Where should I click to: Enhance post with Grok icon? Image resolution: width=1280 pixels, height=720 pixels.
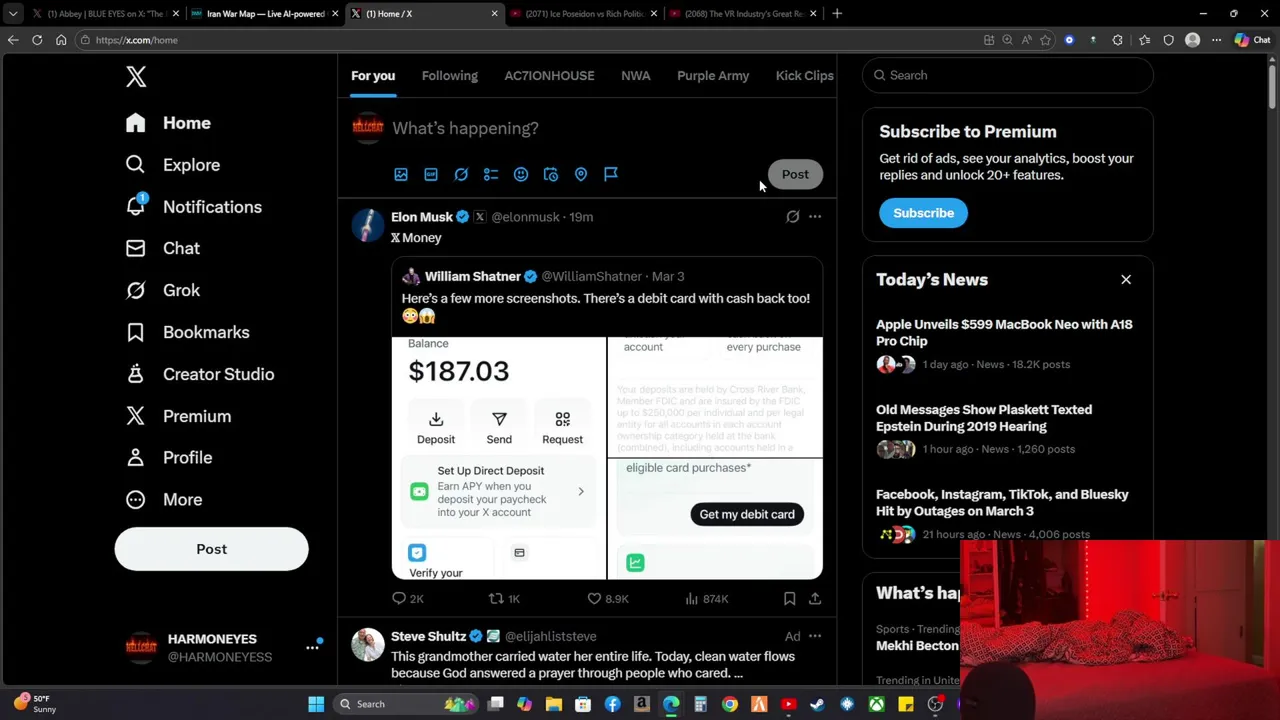pyautogui.click(x=461, y=174)
